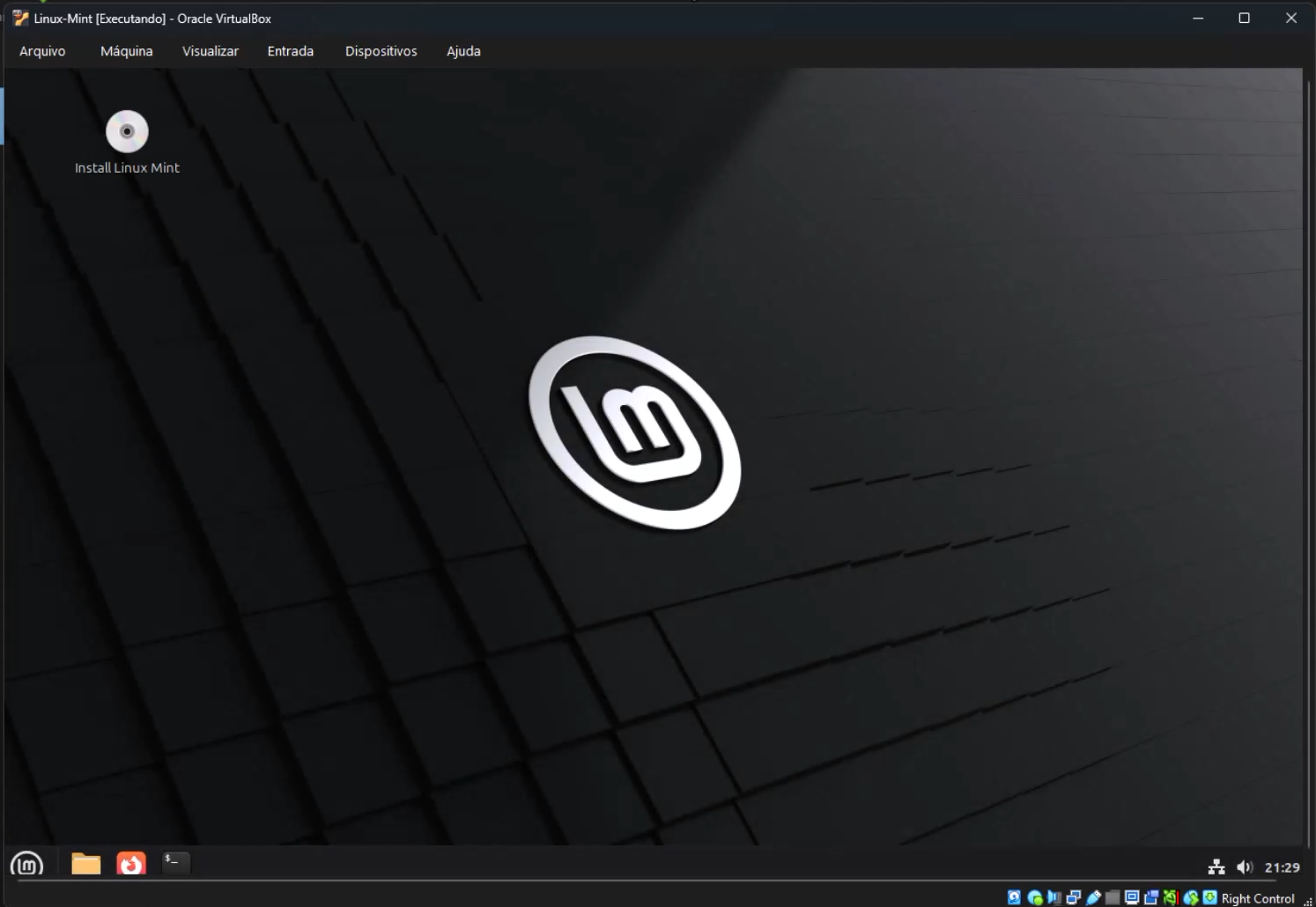Open the Ajuda menu
This screenshot has width=1316, height=907.
[x=463, y=51]
